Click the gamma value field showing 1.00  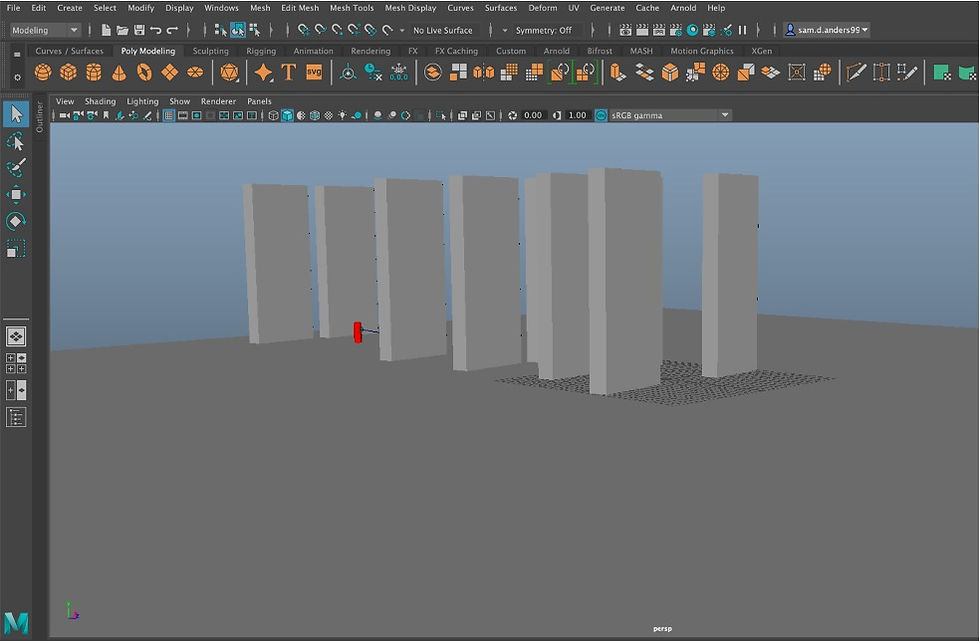(x=577, y=115)
